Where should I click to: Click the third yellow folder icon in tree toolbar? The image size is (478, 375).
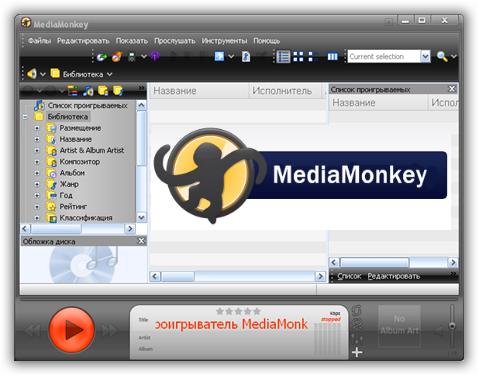click(x=103, y=91)
